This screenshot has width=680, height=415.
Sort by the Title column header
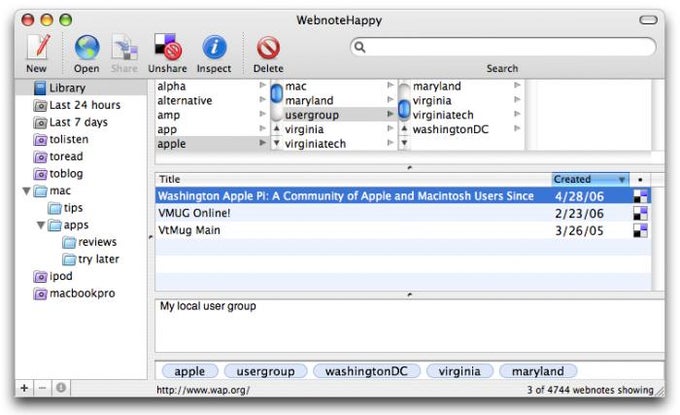pyautogui.click(x=353, y=180)
